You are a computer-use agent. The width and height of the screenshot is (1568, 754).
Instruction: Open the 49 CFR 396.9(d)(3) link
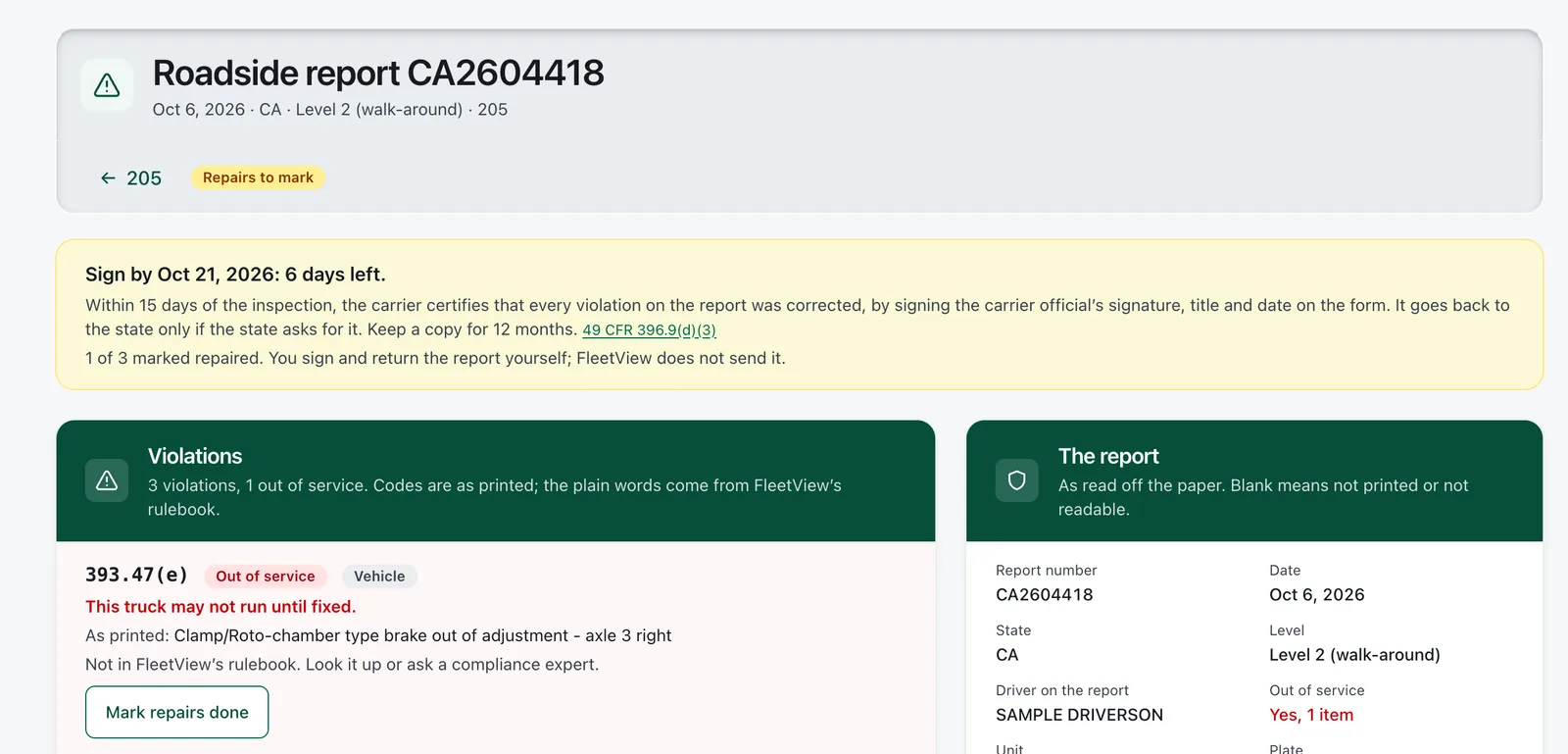tap(649, 330)
